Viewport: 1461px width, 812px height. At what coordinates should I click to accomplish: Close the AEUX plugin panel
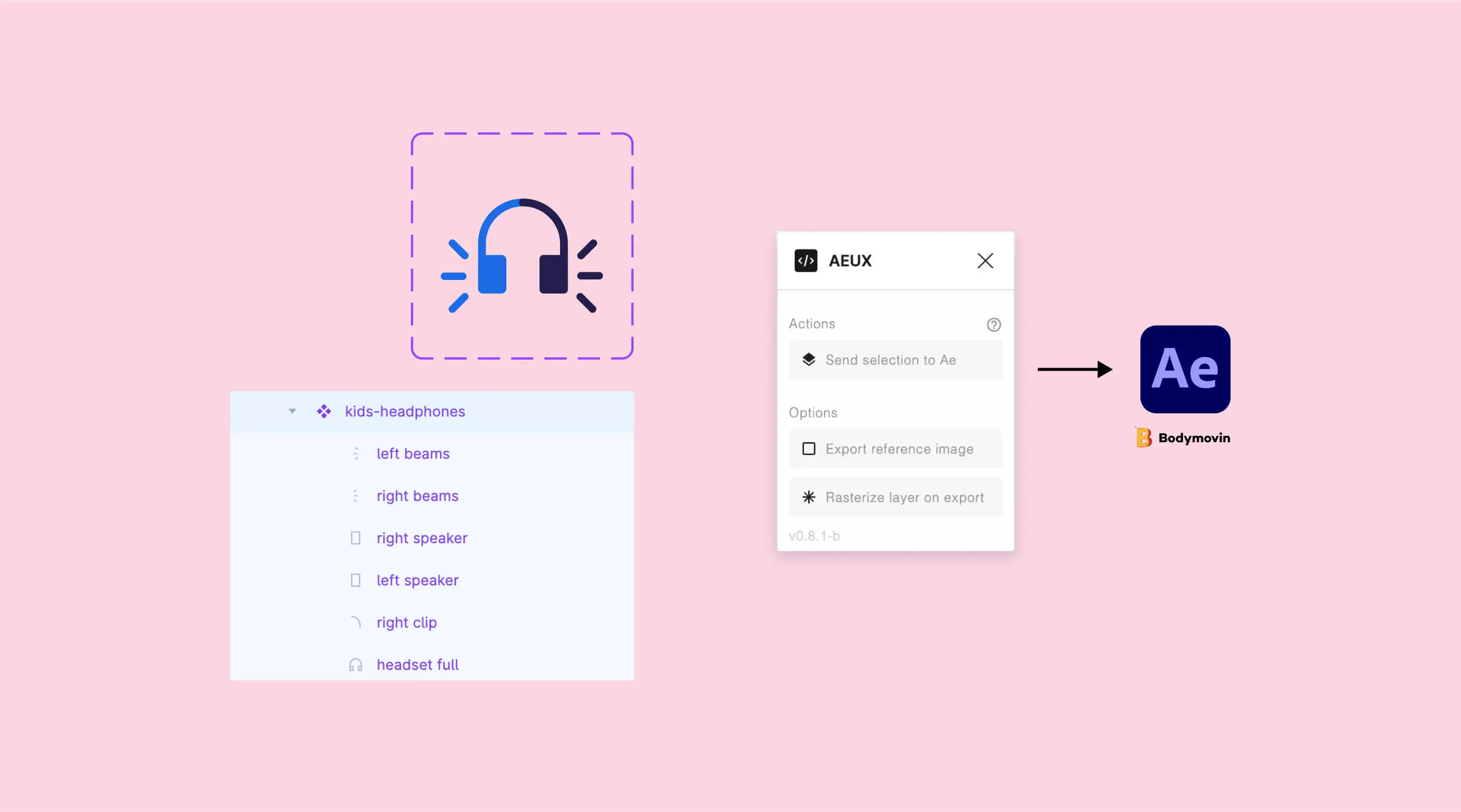[x=985, y=261]
